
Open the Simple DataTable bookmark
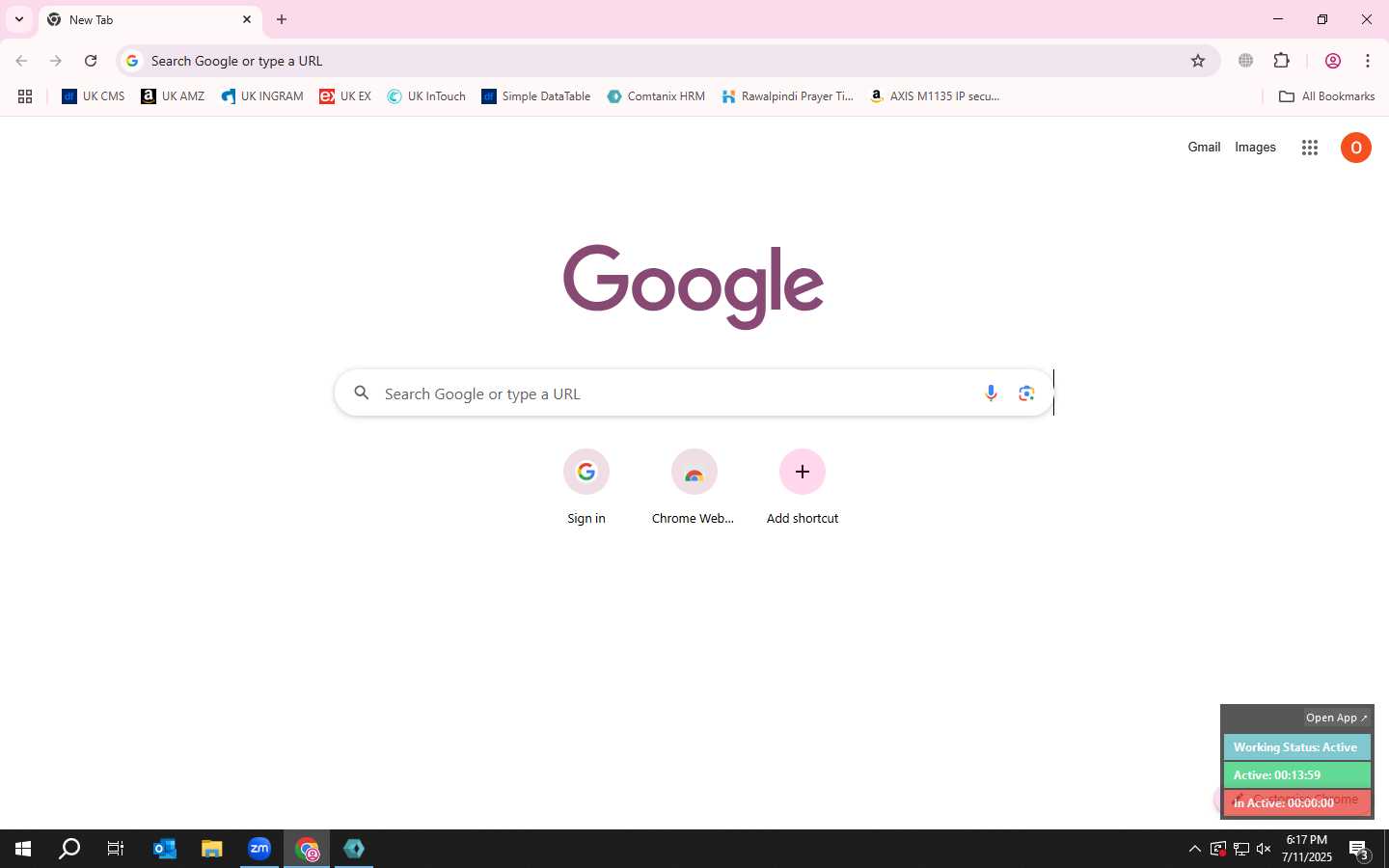[x=536, y=96]
